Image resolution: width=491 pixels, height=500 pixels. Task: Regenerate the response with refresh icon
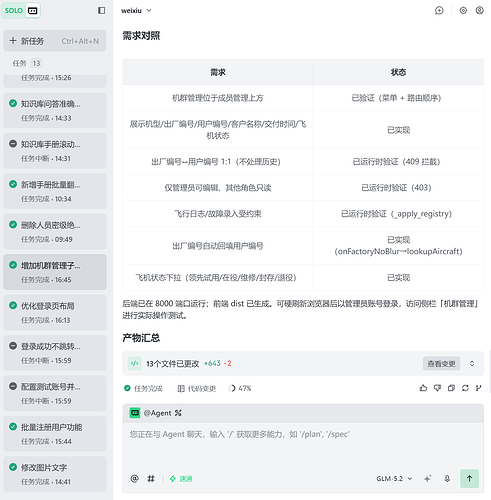465,388
